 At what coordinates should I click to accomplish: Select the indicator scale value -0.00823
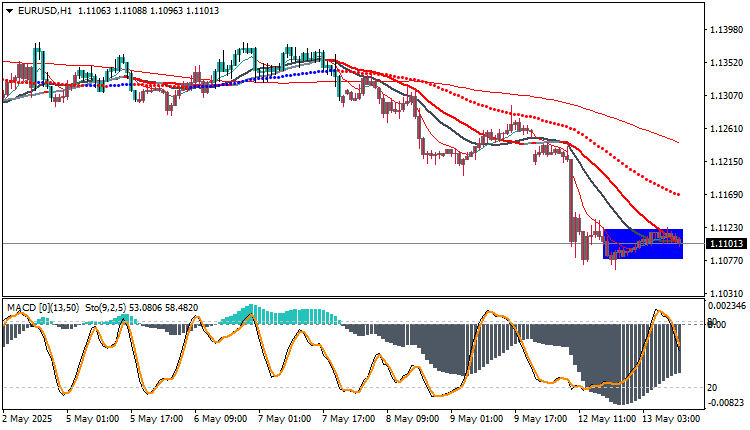[x=726, y=403]
